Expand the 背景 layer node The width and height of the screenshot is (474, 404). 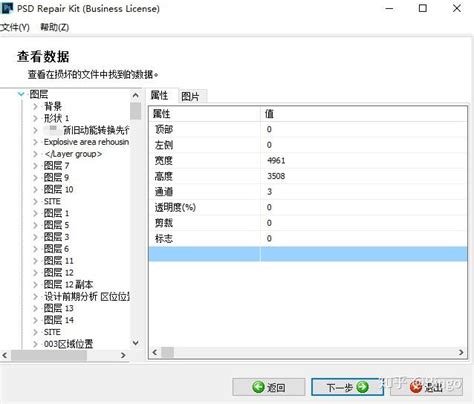(x=35, y=107)
